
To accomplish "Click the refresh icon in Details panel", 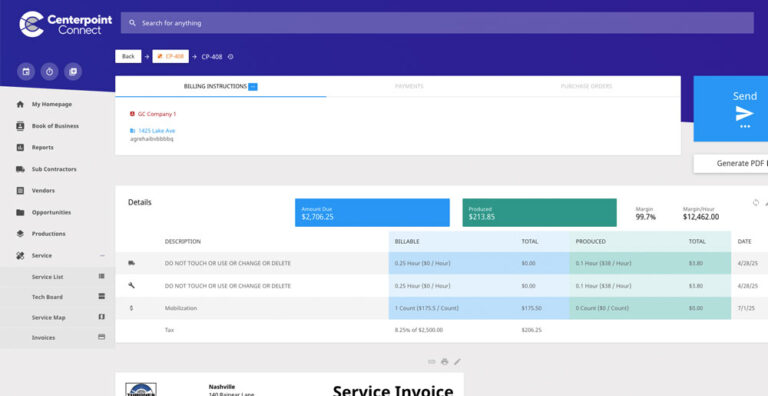I will [756, 203].
